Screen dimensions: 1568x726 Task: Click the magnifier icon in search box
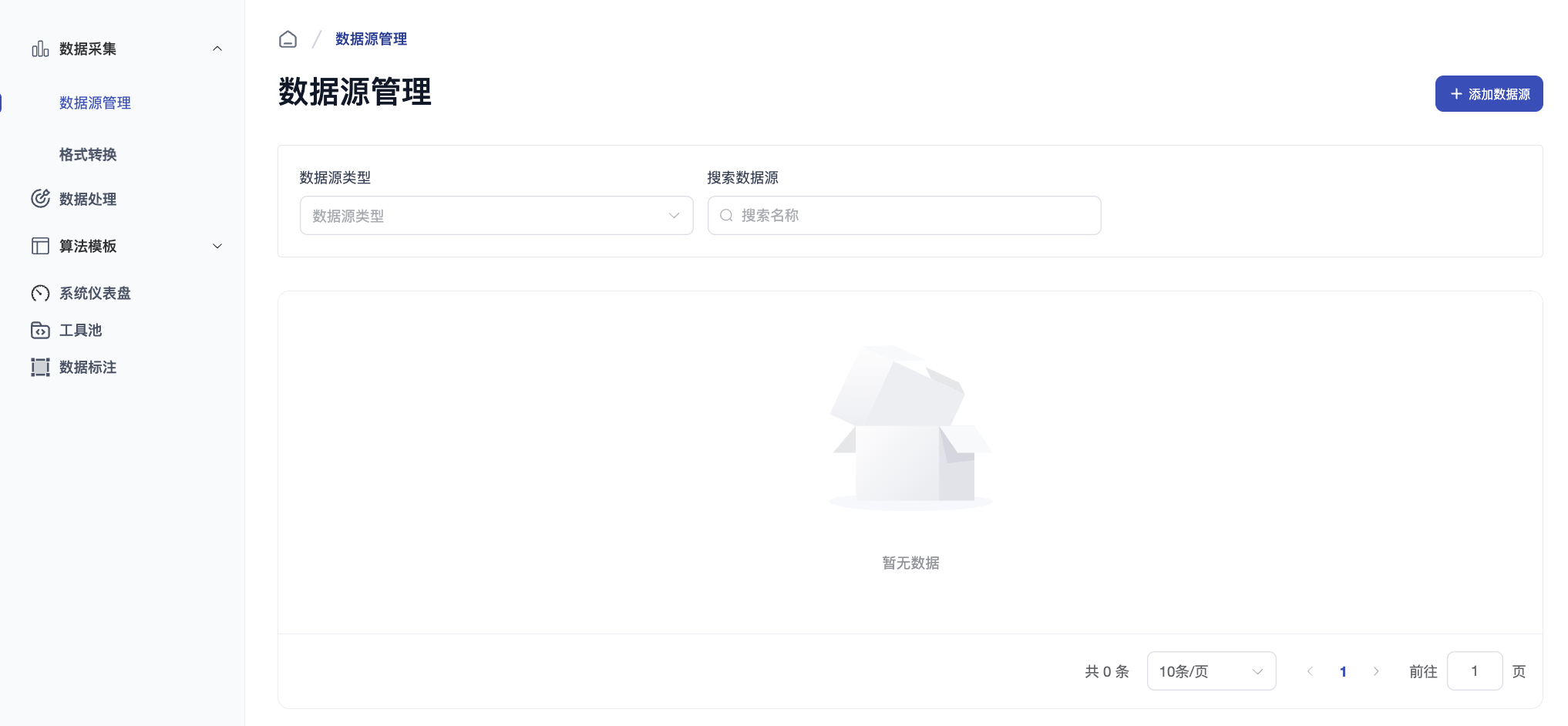click(725, 216)
